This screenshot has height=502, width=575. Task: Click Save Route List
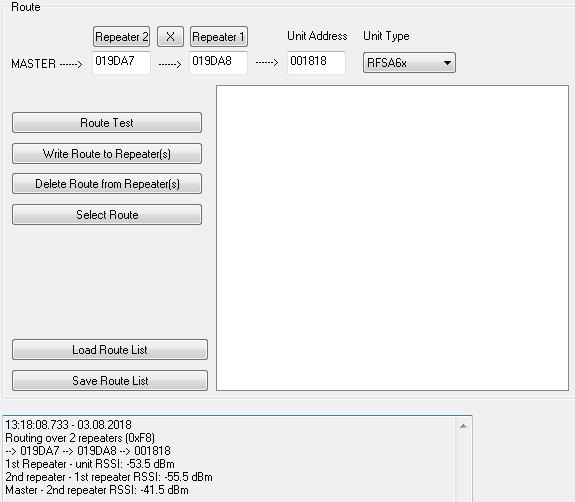[110, 380]
